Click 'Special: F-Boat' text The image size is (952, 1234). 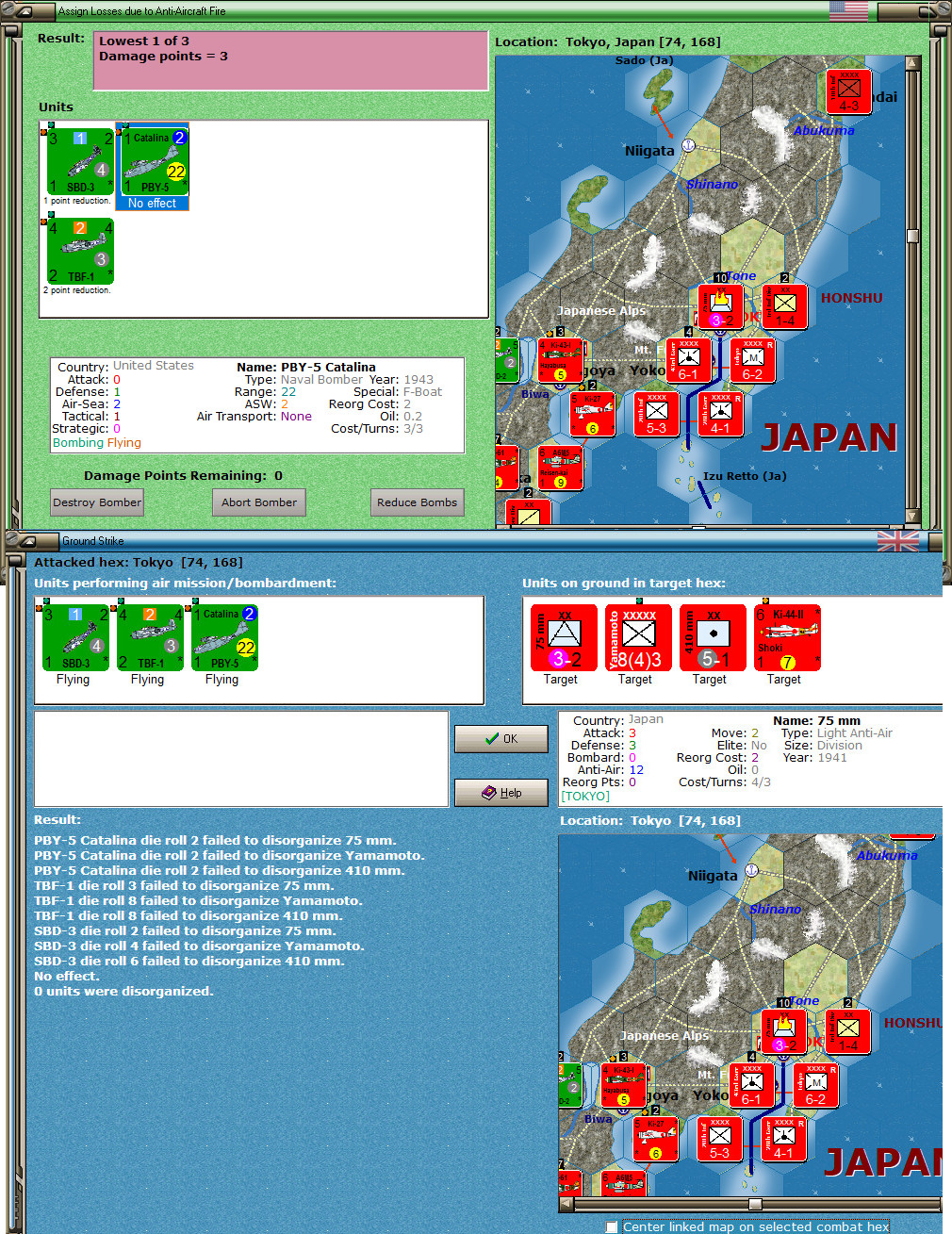coord(398,392)
